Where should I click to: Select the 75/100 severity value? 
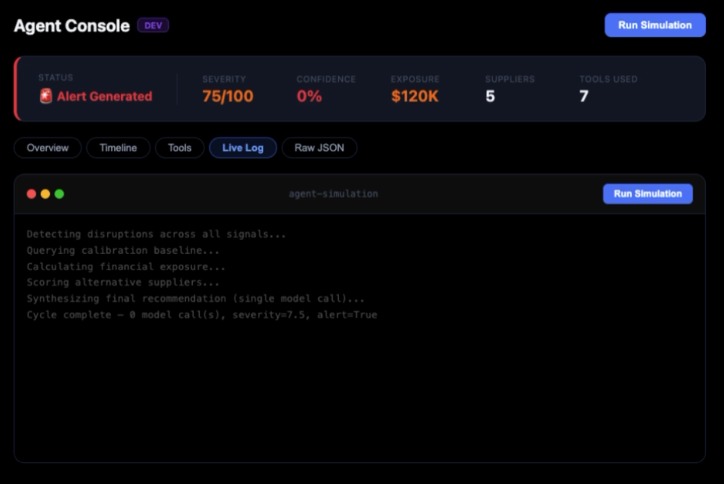[x=228, y=96]
